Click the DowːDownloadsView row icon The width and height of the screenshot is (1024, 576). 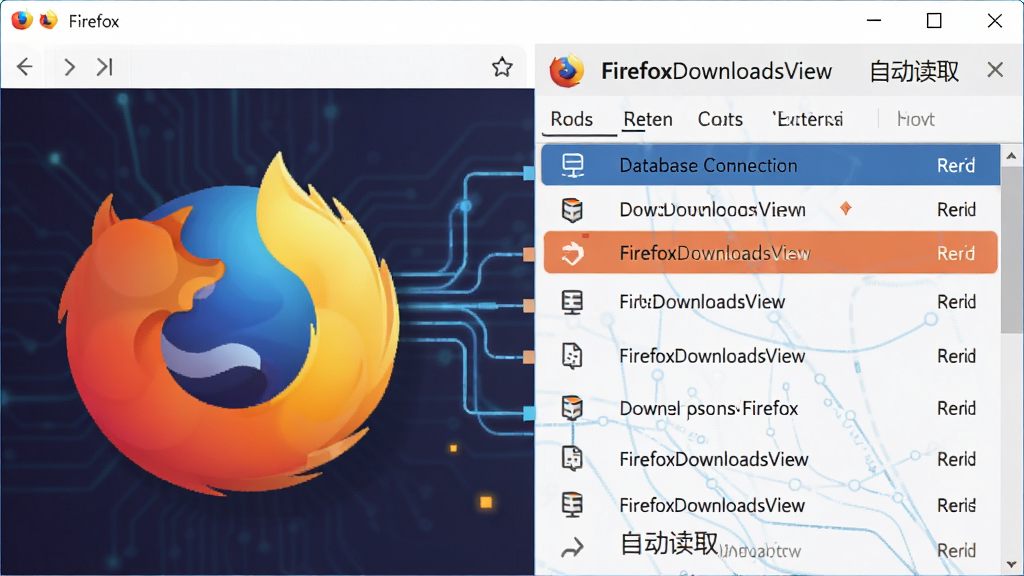tap(573, 210)
